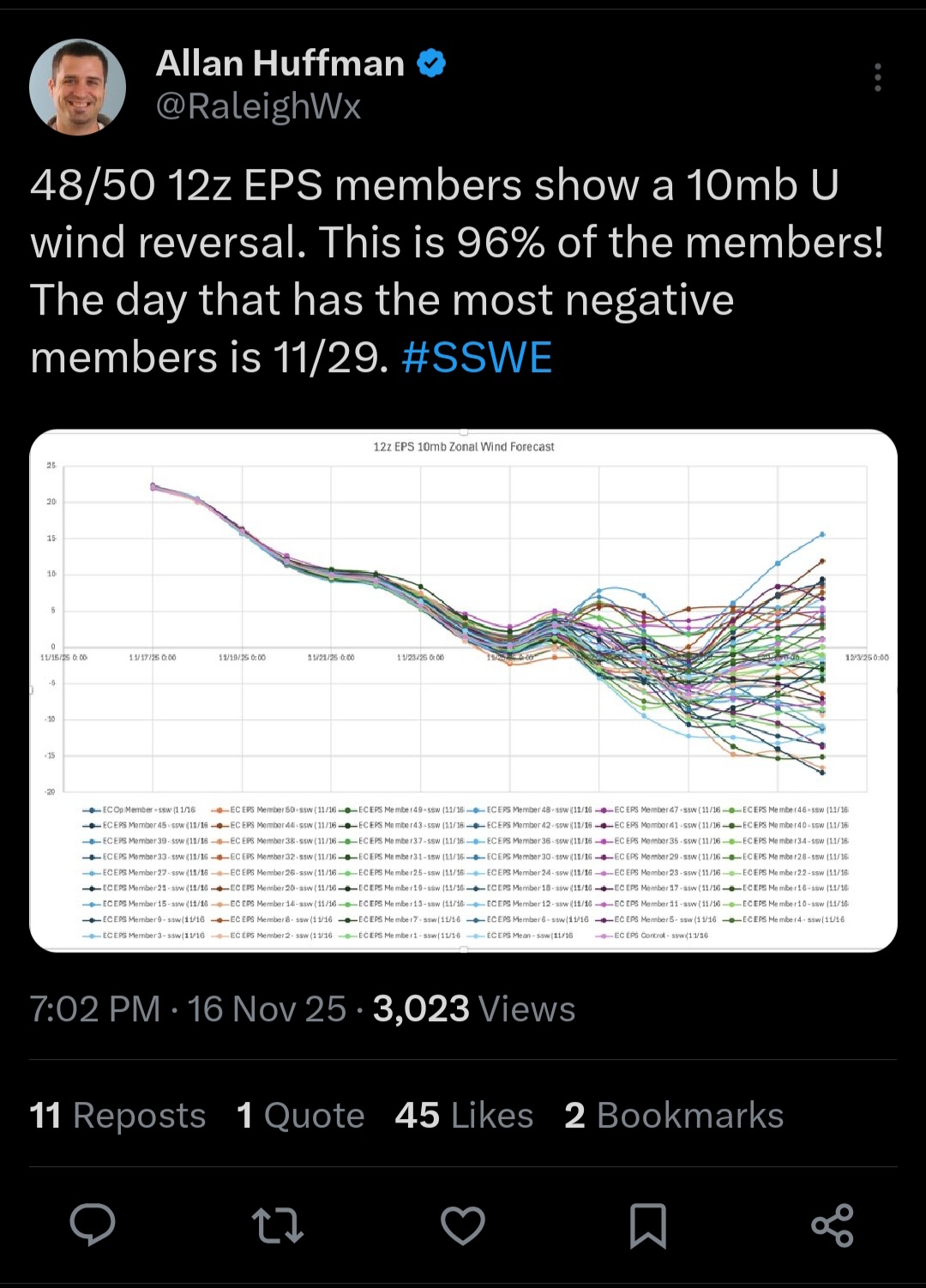Open the #SSWE hashtag link

pyautogui.click(x=477, y=358)
